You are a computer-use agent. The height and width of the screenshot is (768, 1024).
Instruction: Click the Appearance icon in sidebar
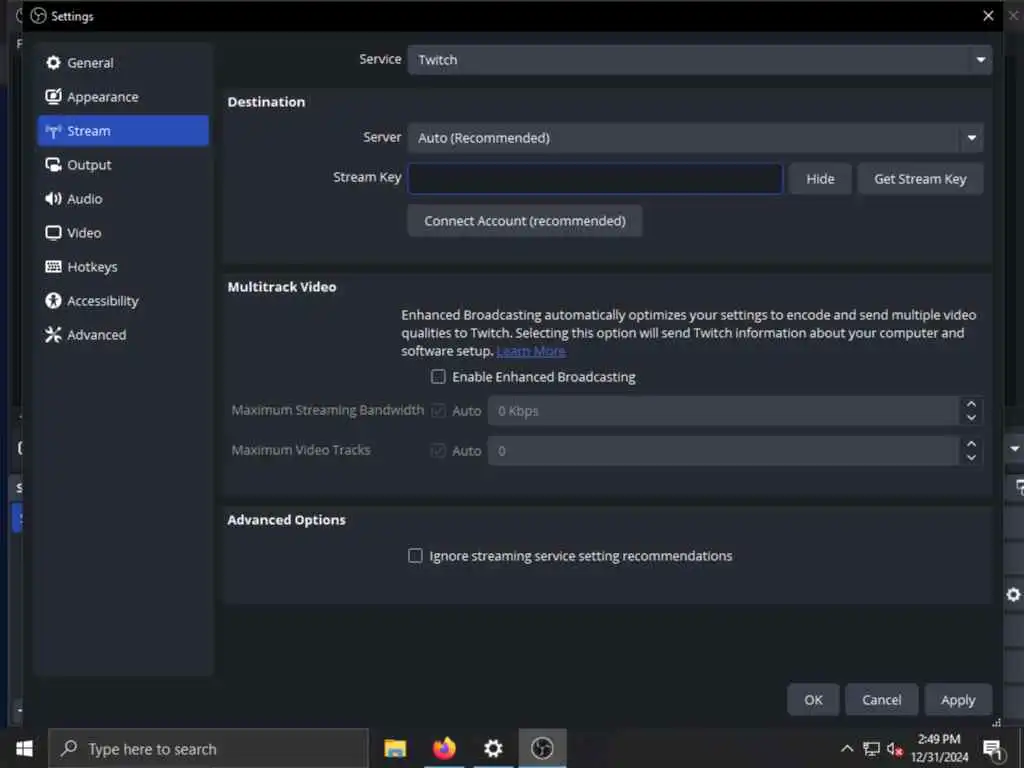coord(53,97)
